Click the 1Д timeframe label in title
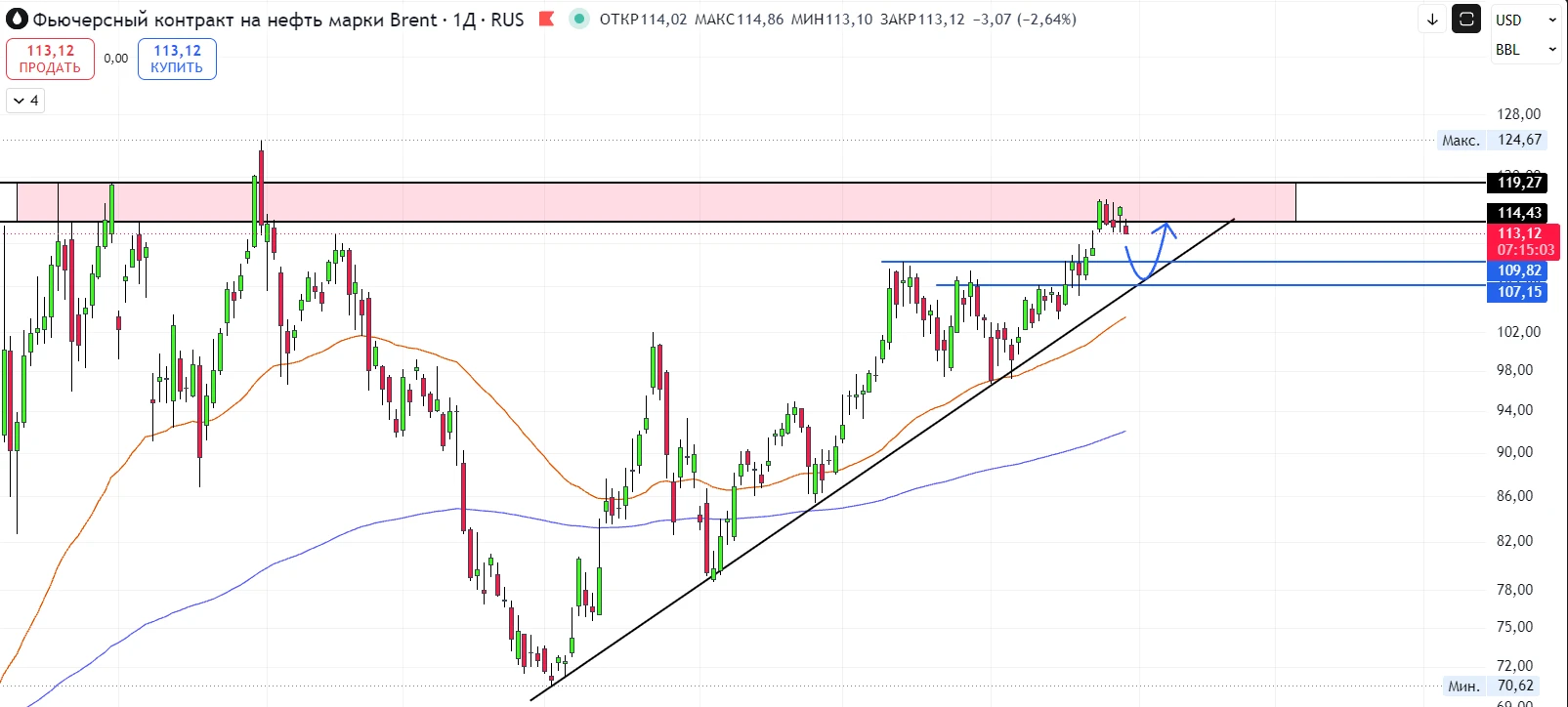Screen dimensions: 1568x707 tap(464, 20)
